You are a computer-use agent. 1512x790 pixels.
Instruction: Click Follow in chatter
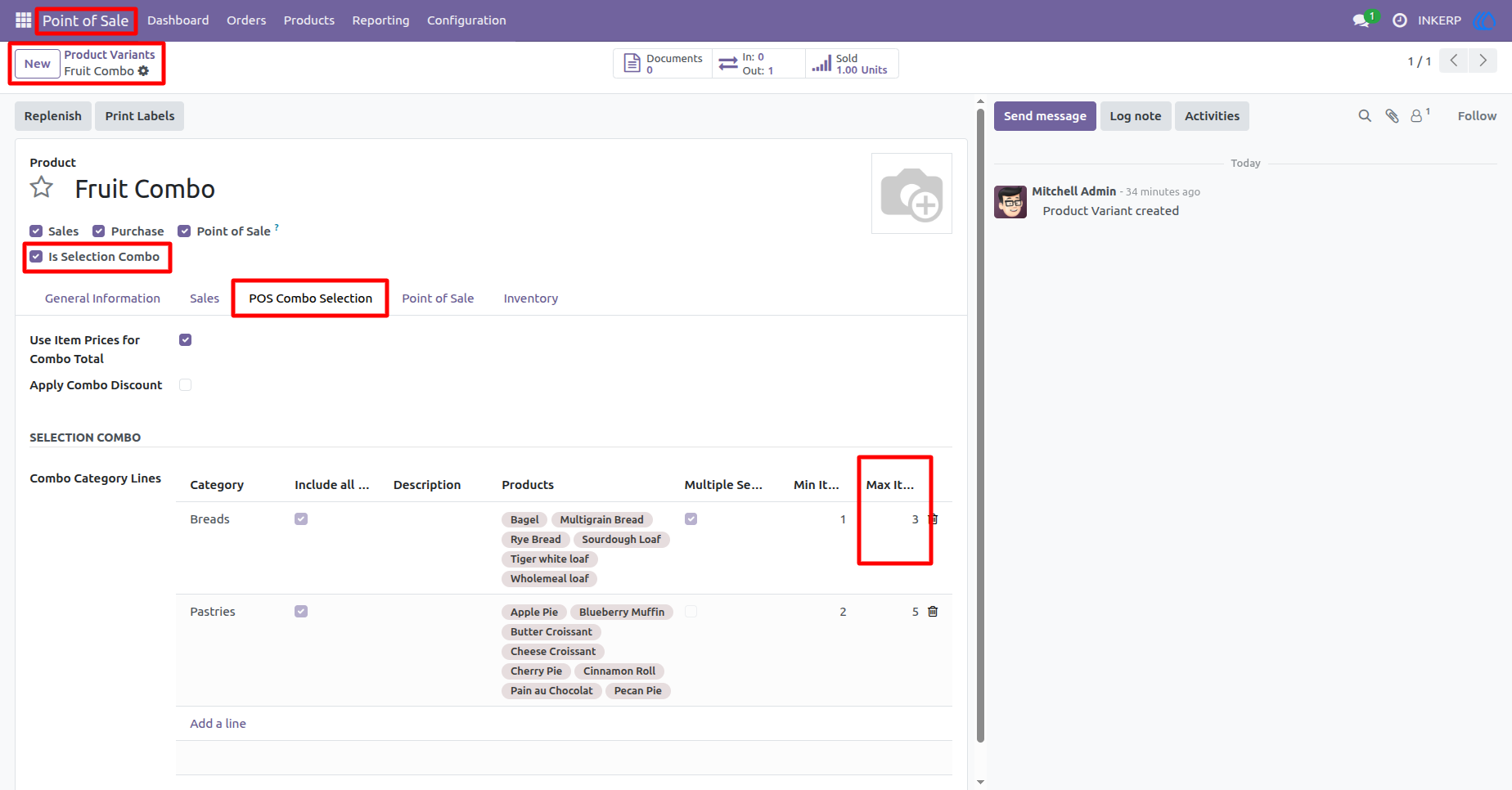(1477, 116)
